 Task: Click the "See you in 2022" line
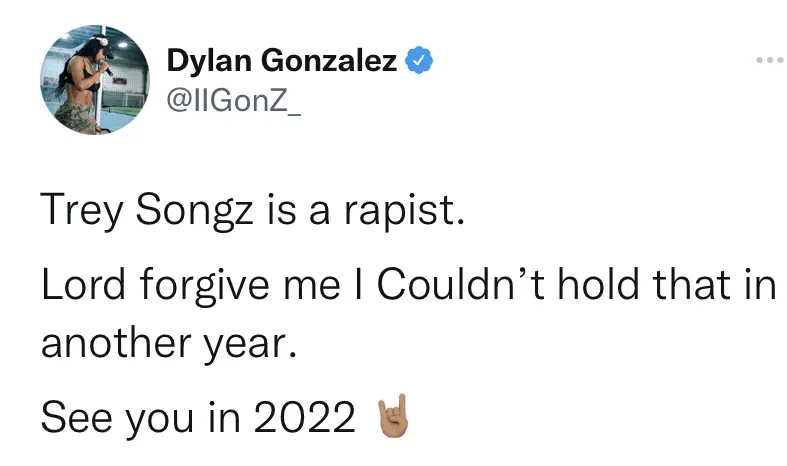point(198,418)
